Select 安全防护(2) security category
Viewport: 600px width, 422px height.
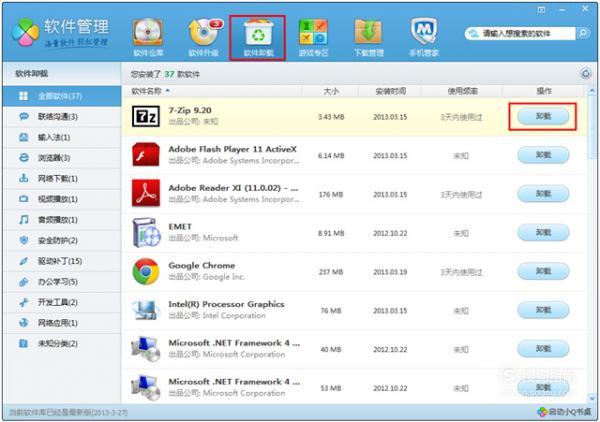(x=62, y=240)
